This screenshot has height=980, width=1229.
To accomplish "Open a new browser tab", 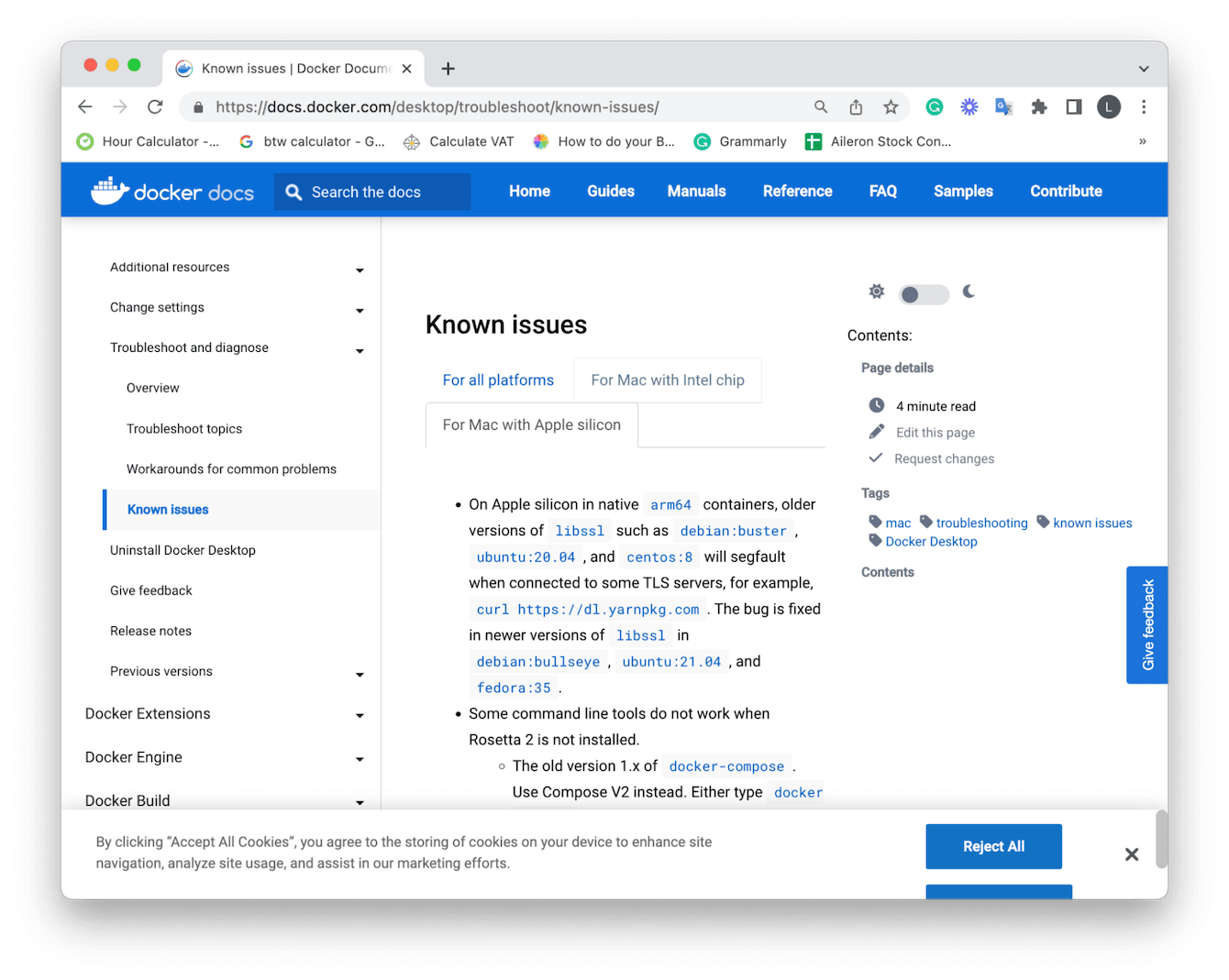I will coord(448,69).
